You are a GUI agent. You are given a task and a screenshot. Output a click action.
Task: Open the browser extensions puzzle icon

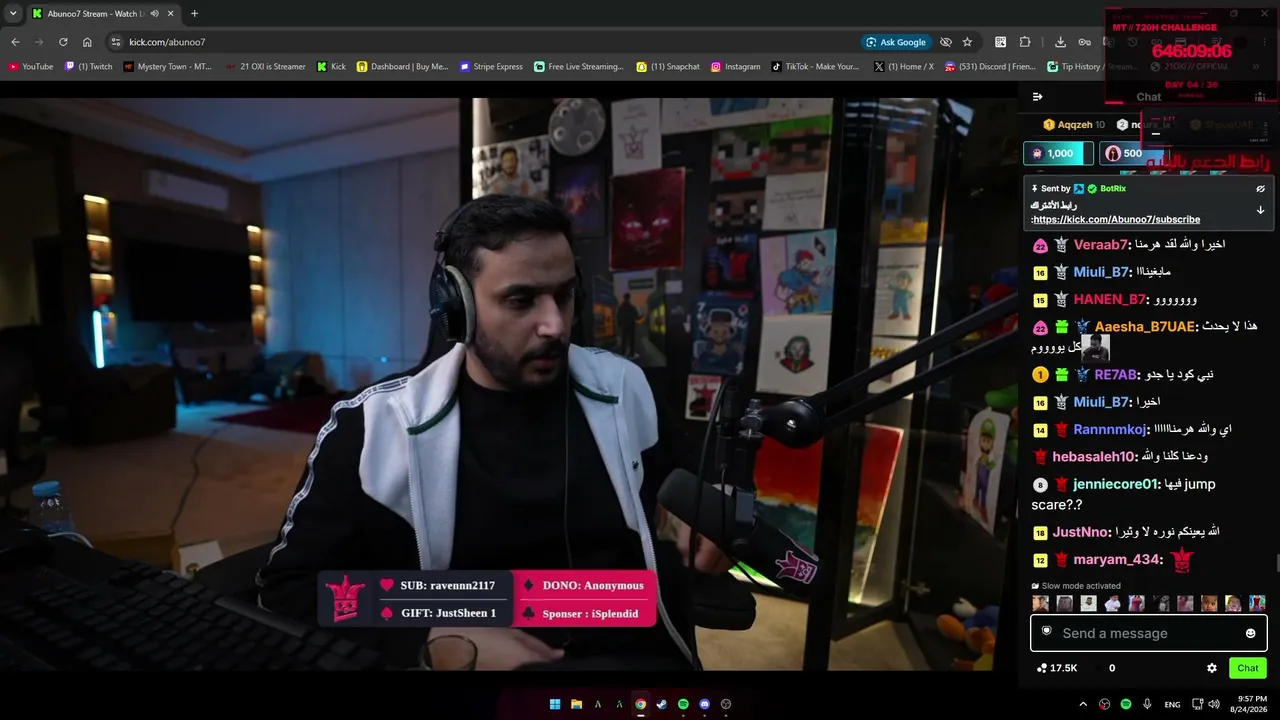pos(1025,42)
